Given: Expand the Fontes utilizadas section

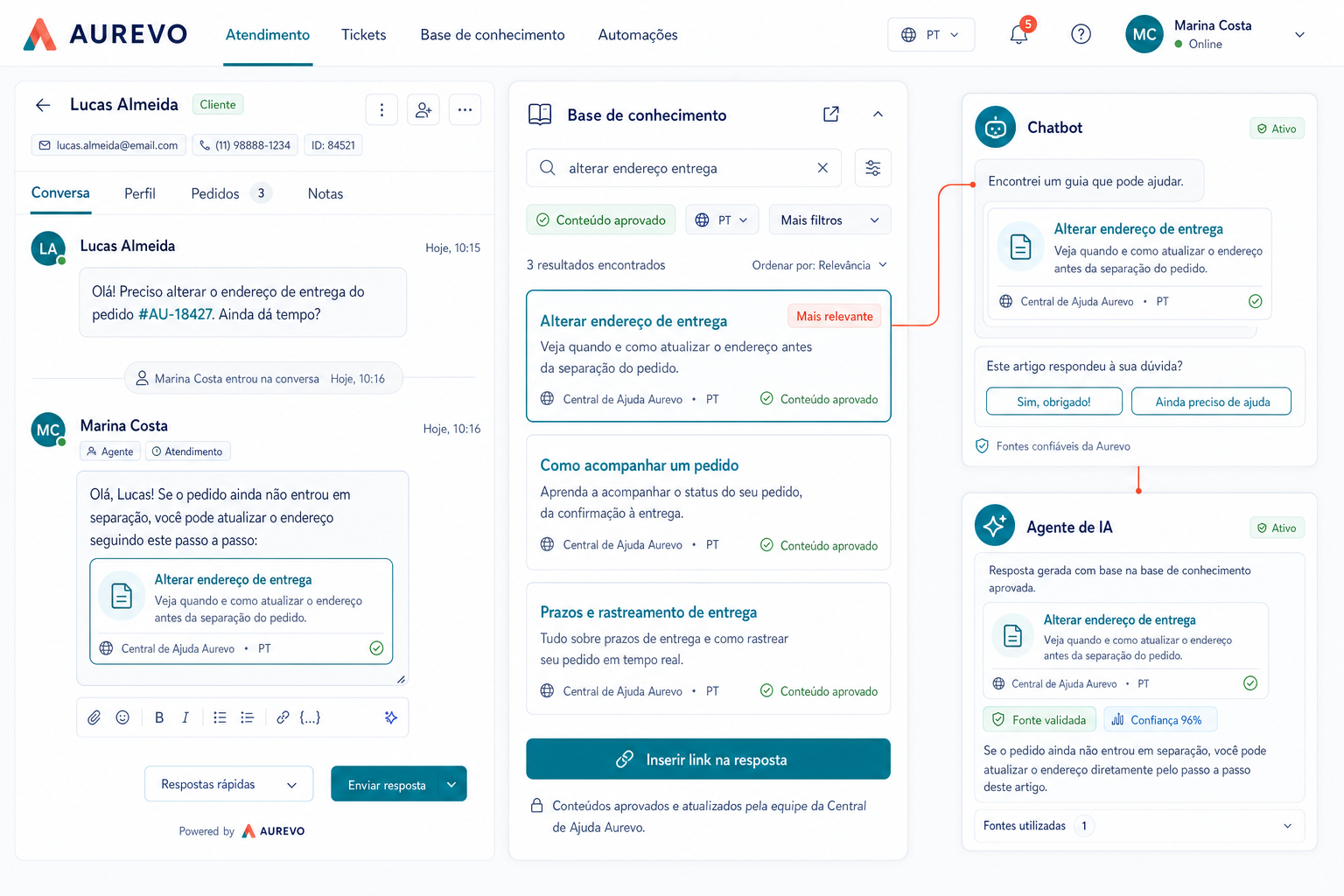Looking at the screenshot, I should 1139,826.
